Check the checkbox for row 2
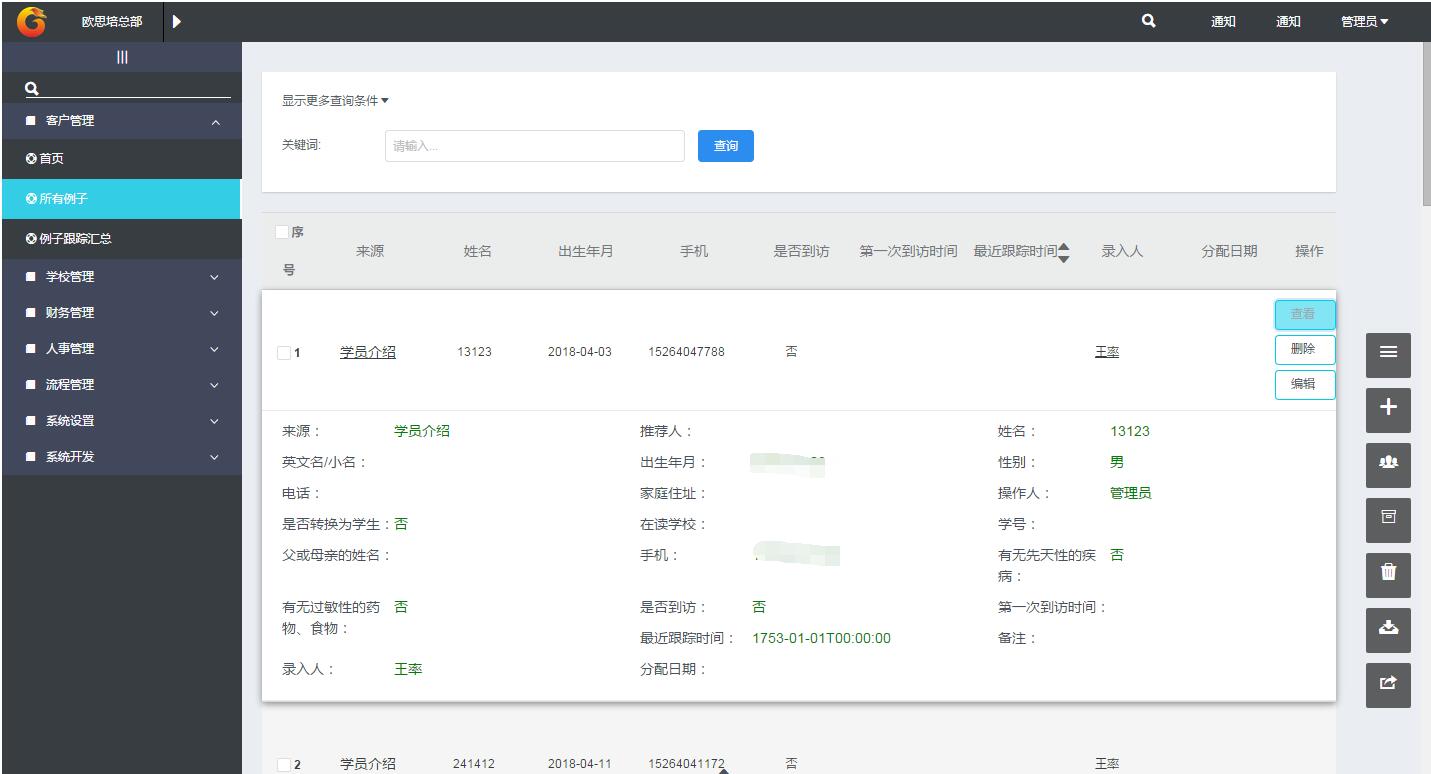This screenshot has height=774, width=1431. [284, 765]
